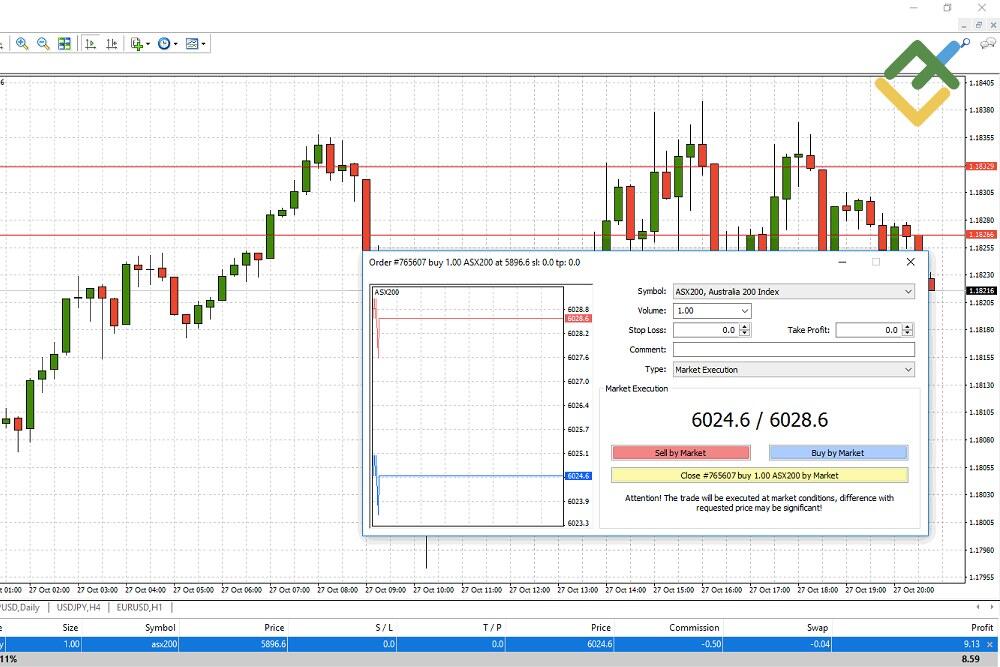
Task: Select the Zoom Out tool
Action: pyautogui.click(x=43, y=43)
